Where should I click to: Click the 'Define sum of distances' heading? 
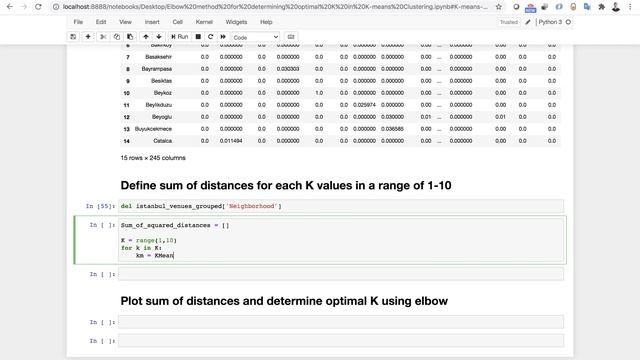(286, 185)
